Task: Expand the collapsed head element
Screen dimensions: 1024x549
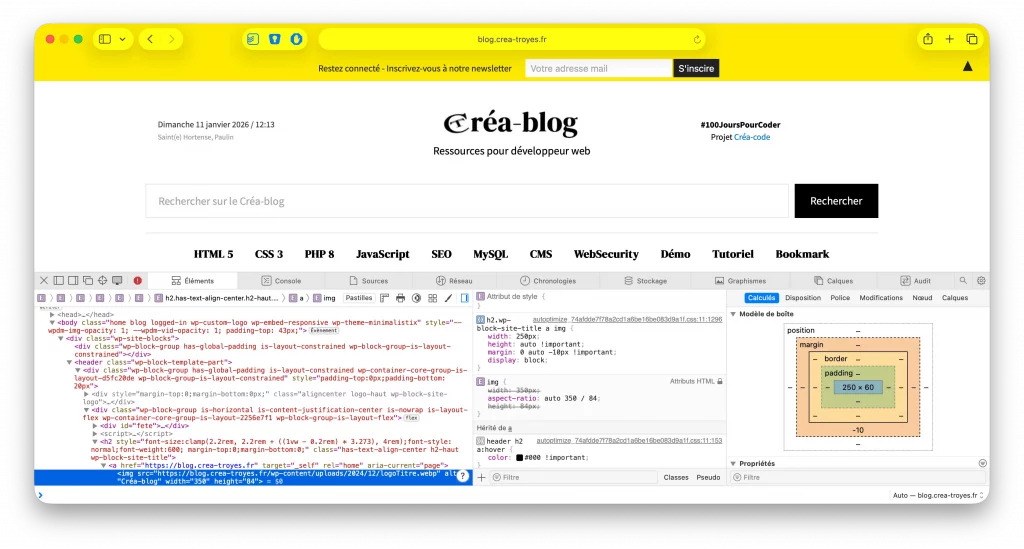Action: pos(52,315)
